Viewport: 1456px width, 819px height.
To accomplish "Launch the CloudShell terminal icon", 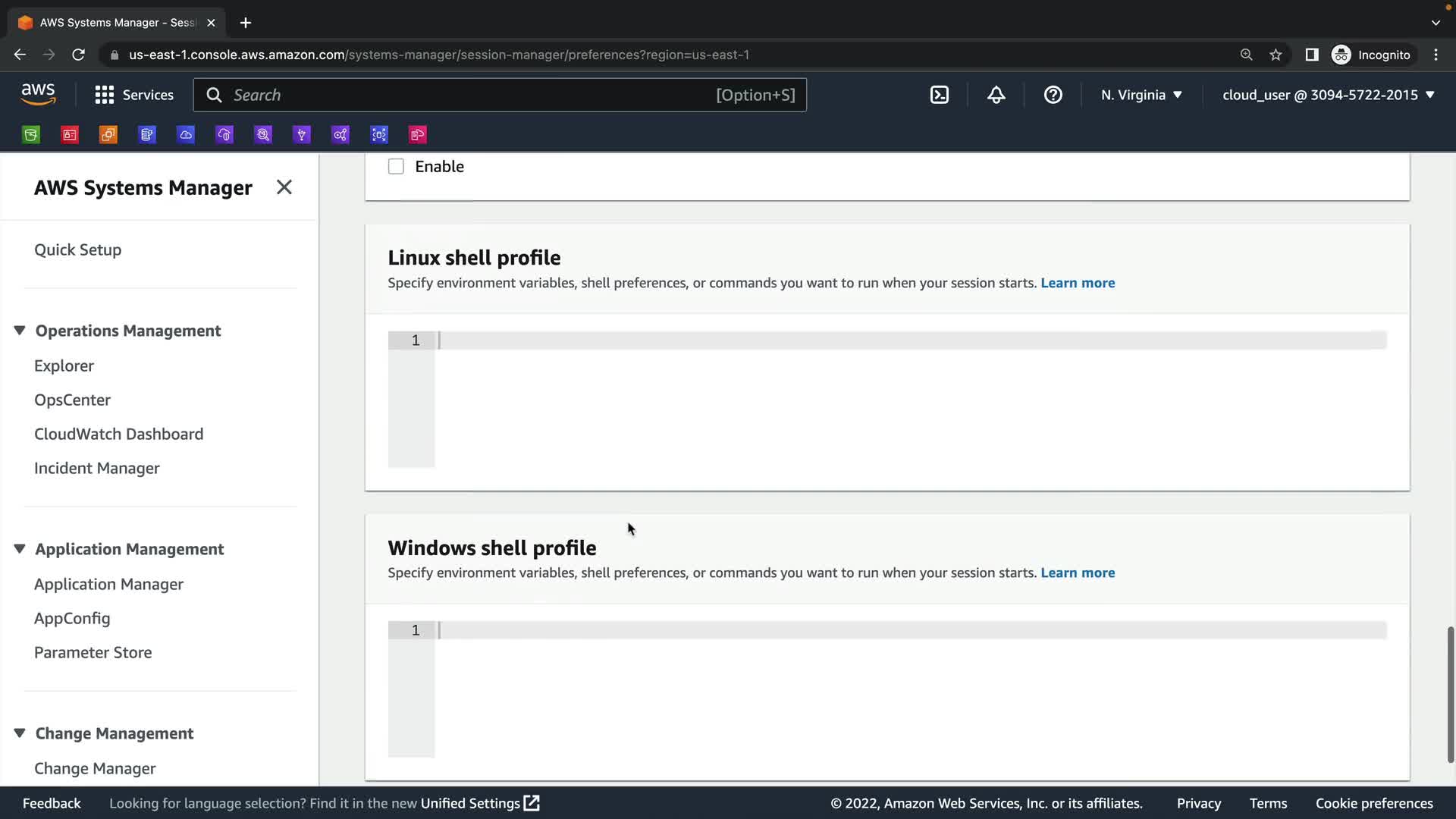I will tap(939, 95).
